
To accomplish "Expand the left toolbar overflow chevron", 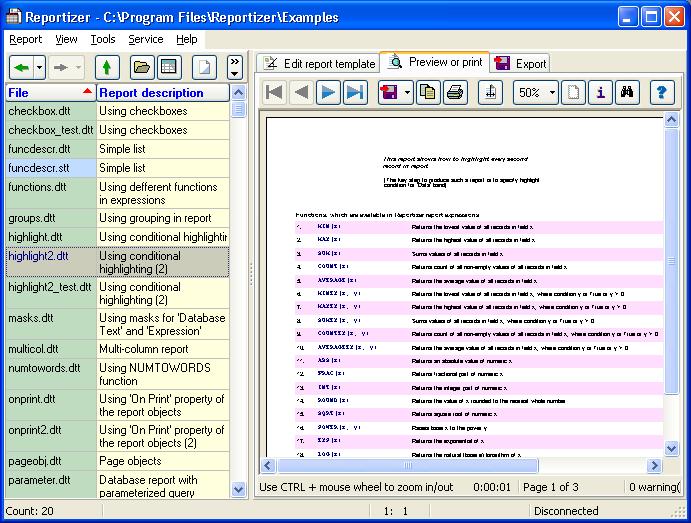I will 235,67.
